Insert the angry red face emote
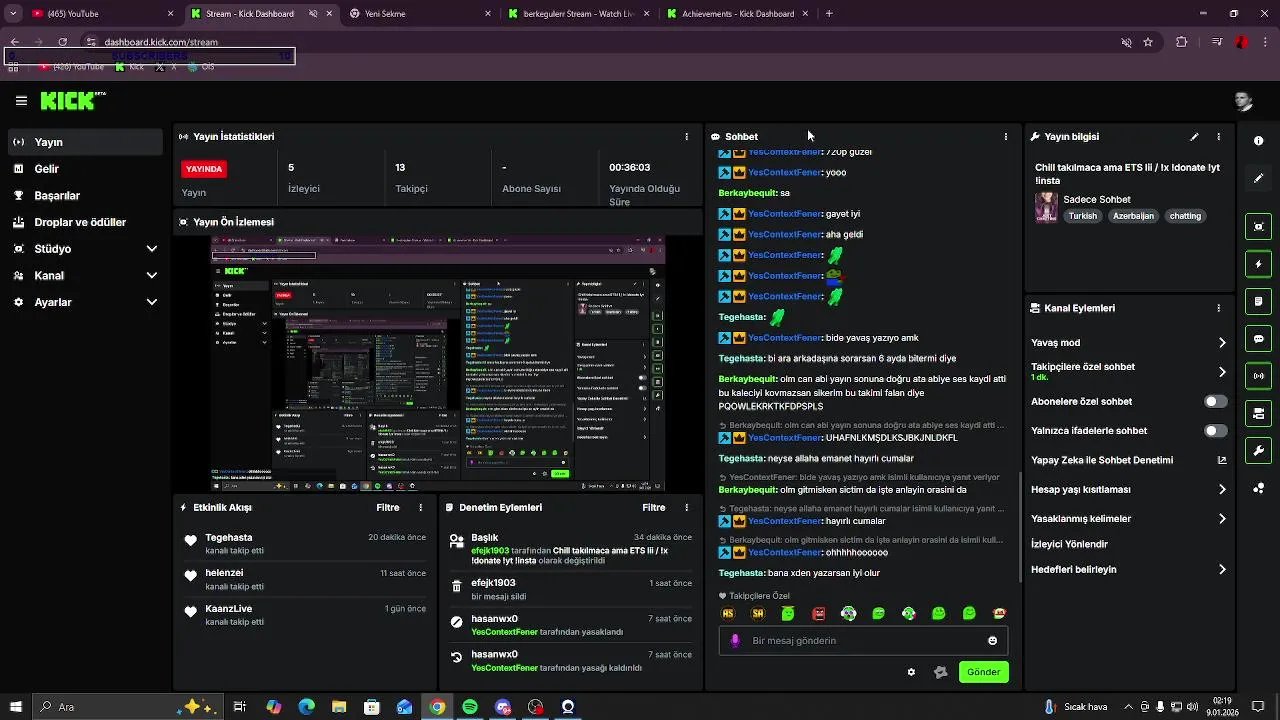Screen dimensions: 1280x720 tap(818, 614)
